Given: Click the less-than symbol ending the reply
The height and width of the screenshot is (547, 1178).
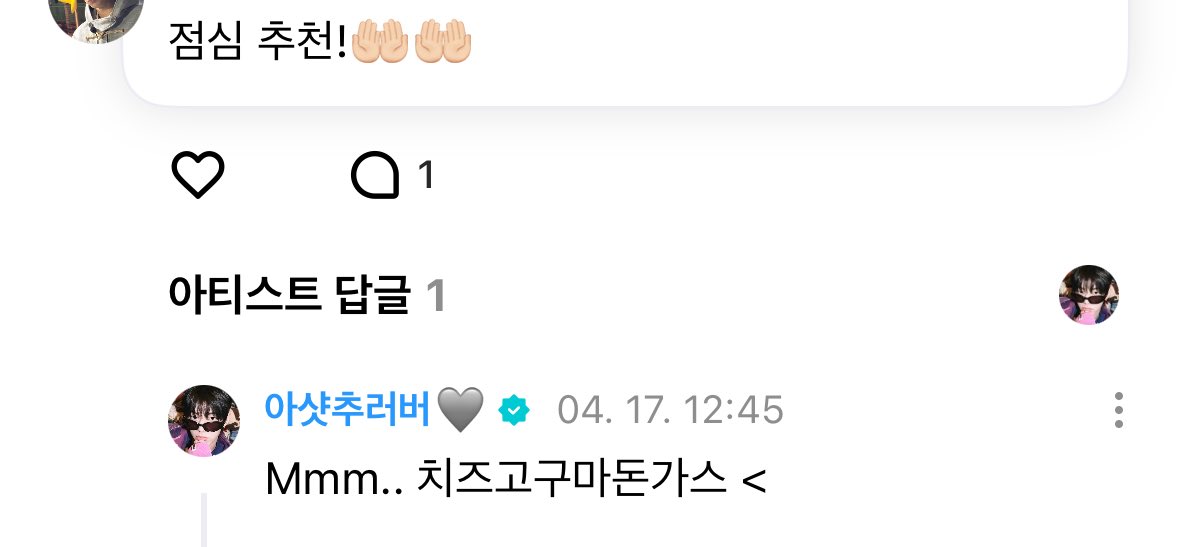Looking at the screenshot, I should 754,480.
